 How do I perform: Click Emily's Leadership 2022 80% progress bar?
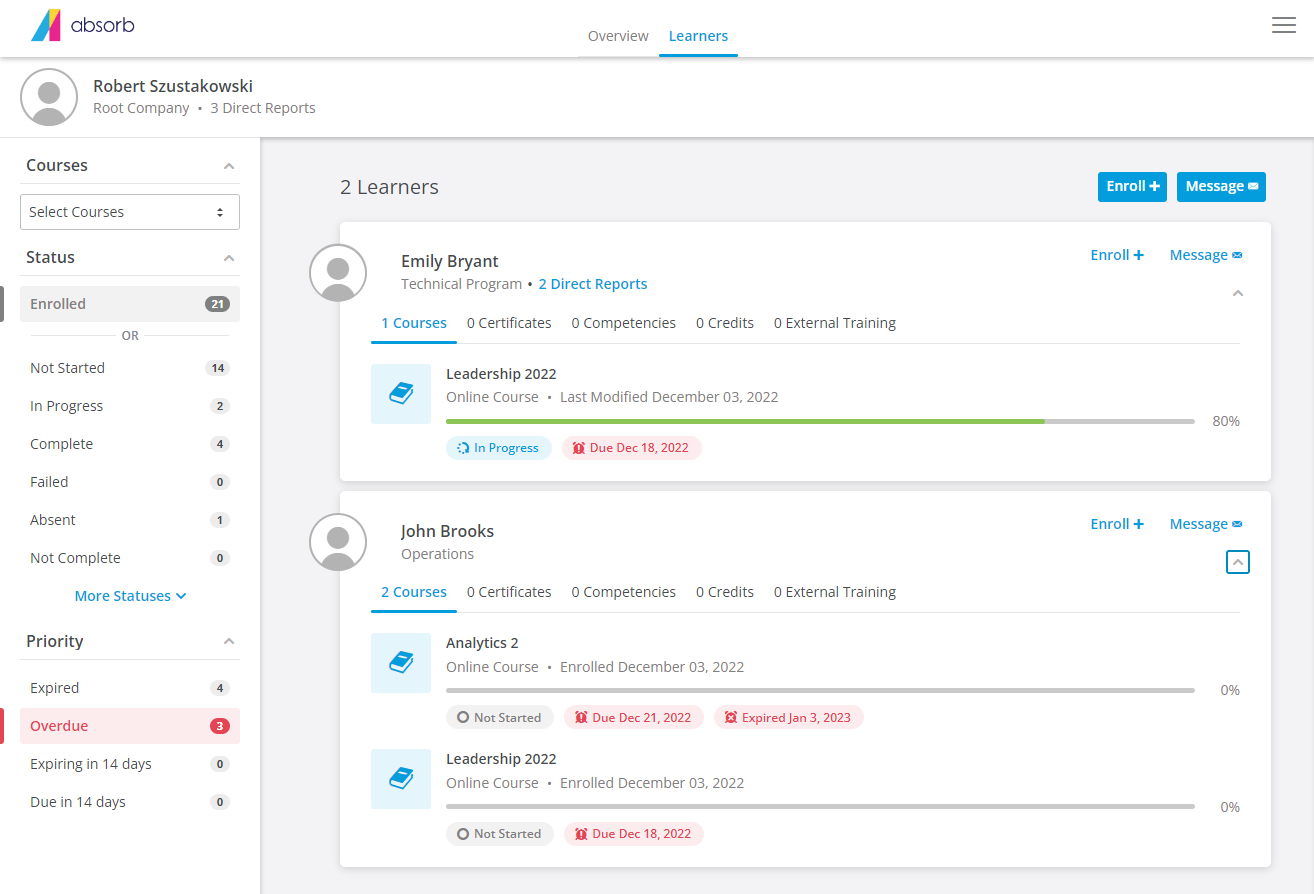point(820,421)
